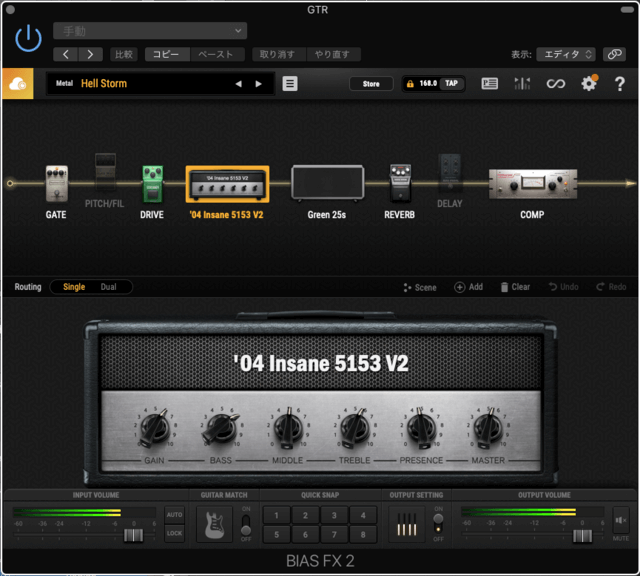Edit the 168.0 tempo value
640x576 pixels.
pyautogui.click(x=428, y=83)
